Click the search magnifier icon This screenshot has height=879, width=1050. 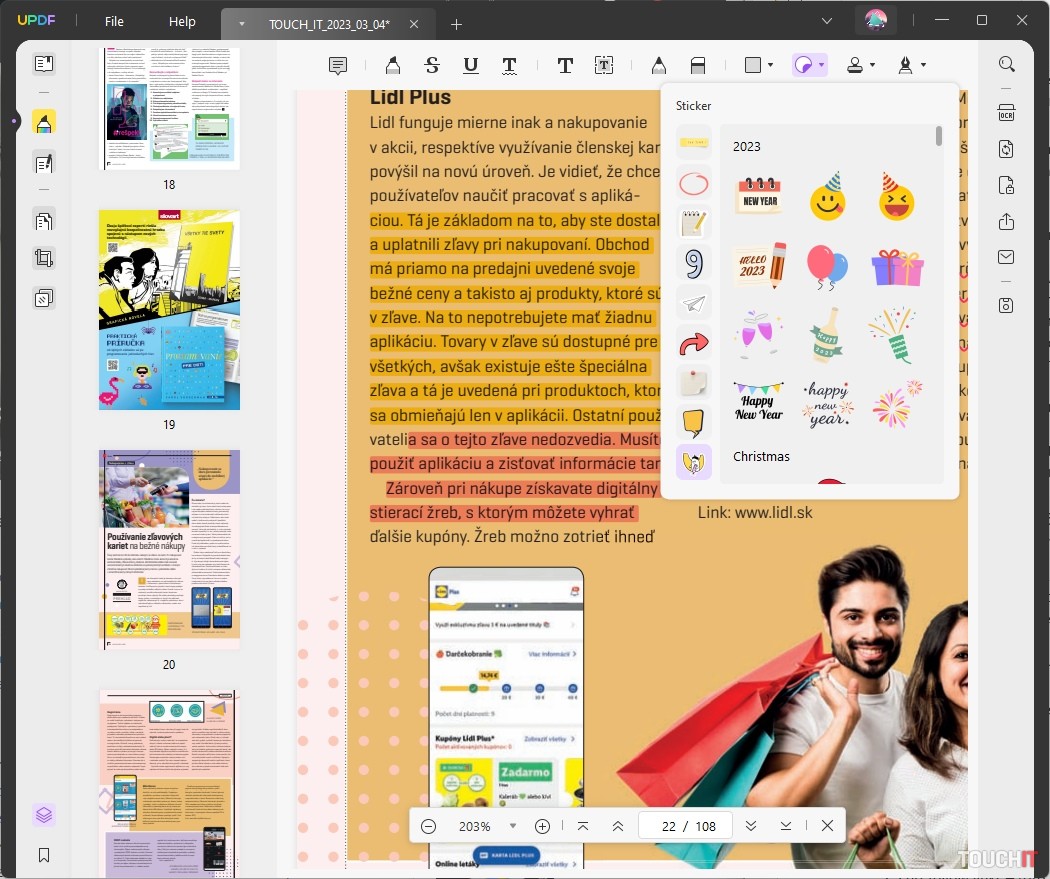point(1006,64)
